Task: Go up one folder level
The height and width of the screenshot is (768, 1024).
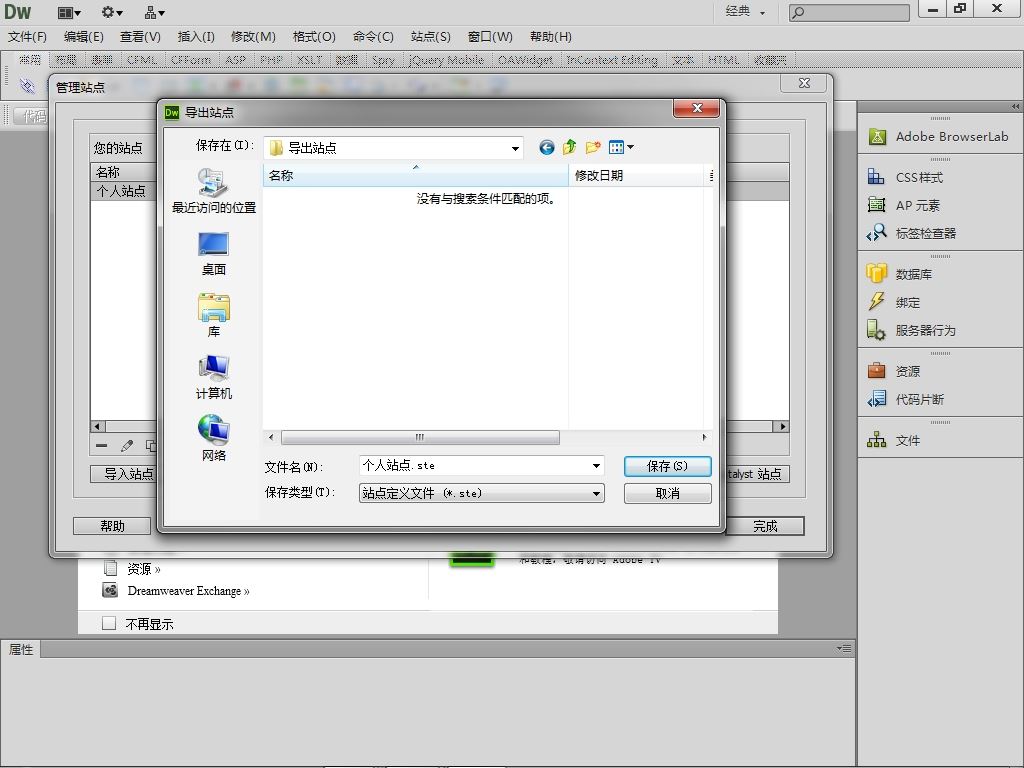Action: click(x=569, y=148)
